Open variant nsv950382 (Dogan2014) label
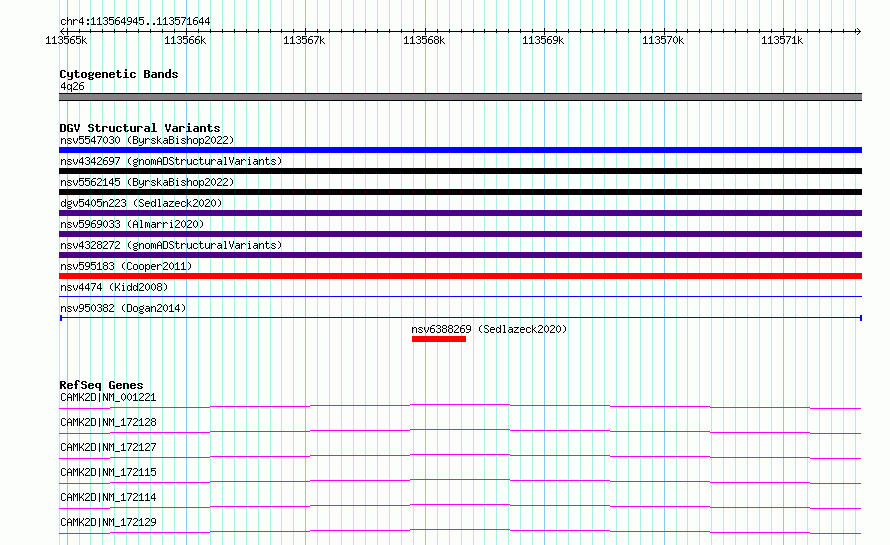This screenshot has height=545, width=890. [123, 308]
